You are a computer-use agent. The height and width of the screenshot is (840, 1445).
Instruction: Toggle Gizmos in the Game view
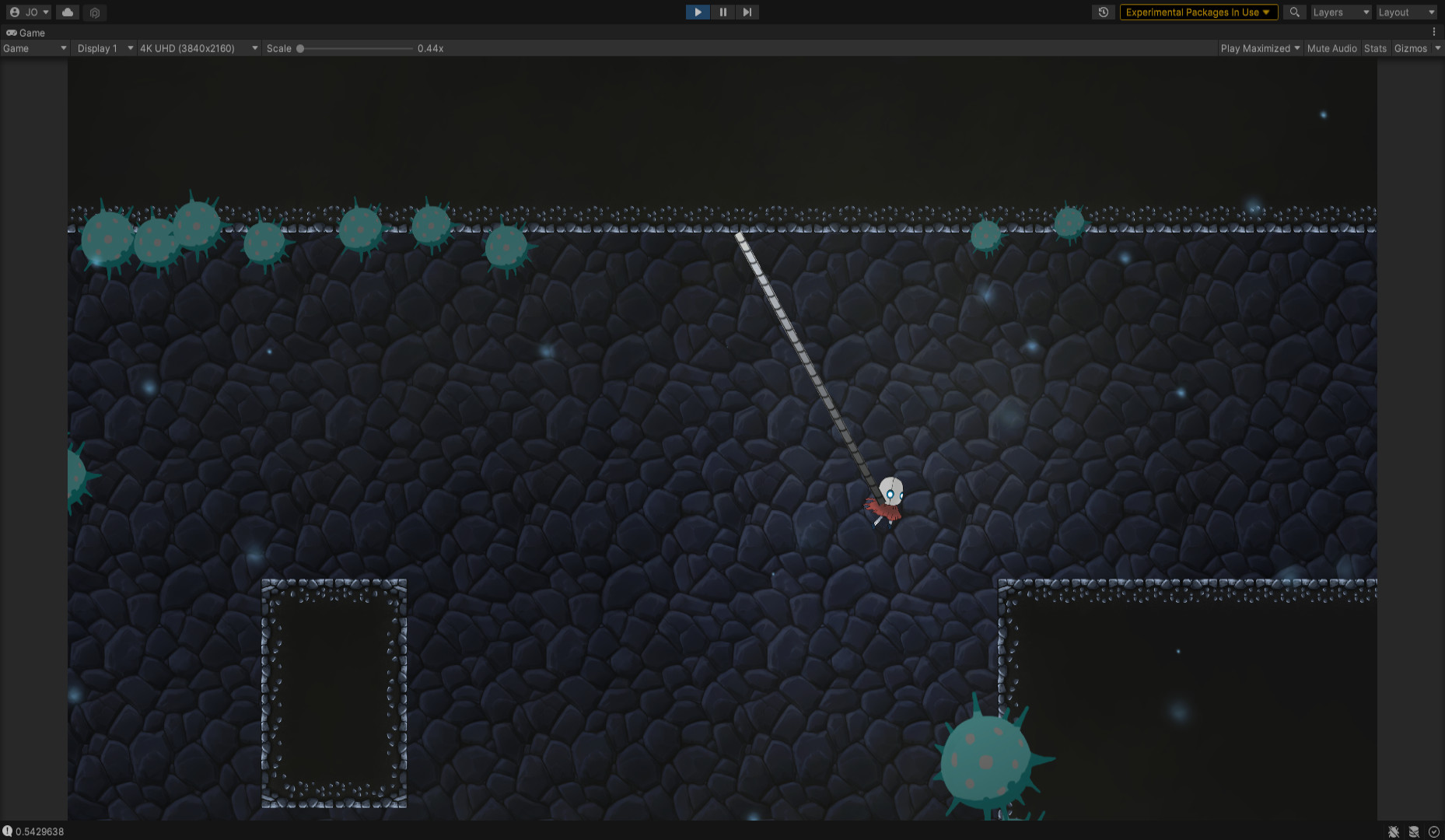pyautogui.click(x=1410, y=48)
